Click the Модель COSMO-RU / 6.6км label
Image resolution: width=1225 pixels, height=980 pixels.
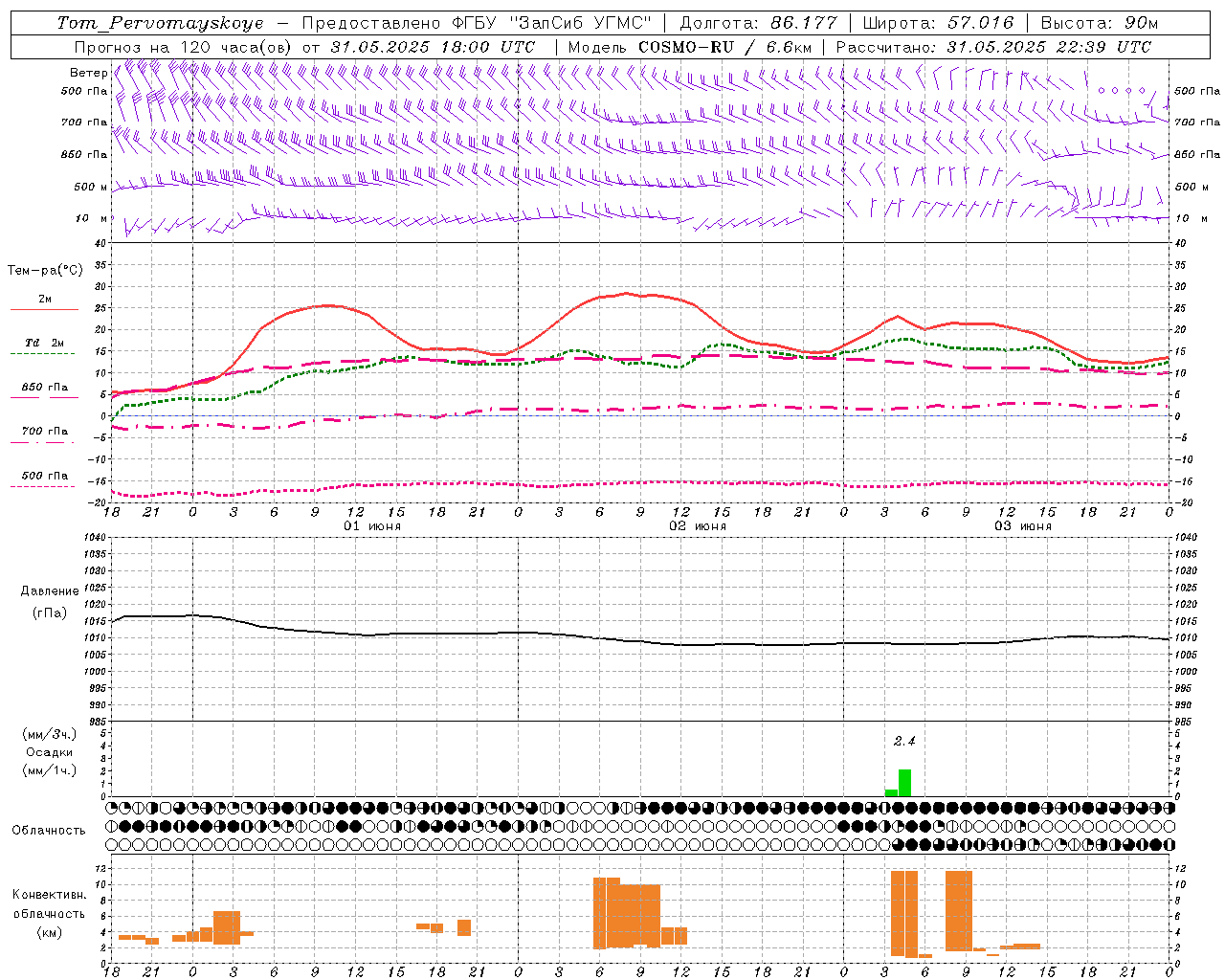pyautogui.click(x=689, y=47)
